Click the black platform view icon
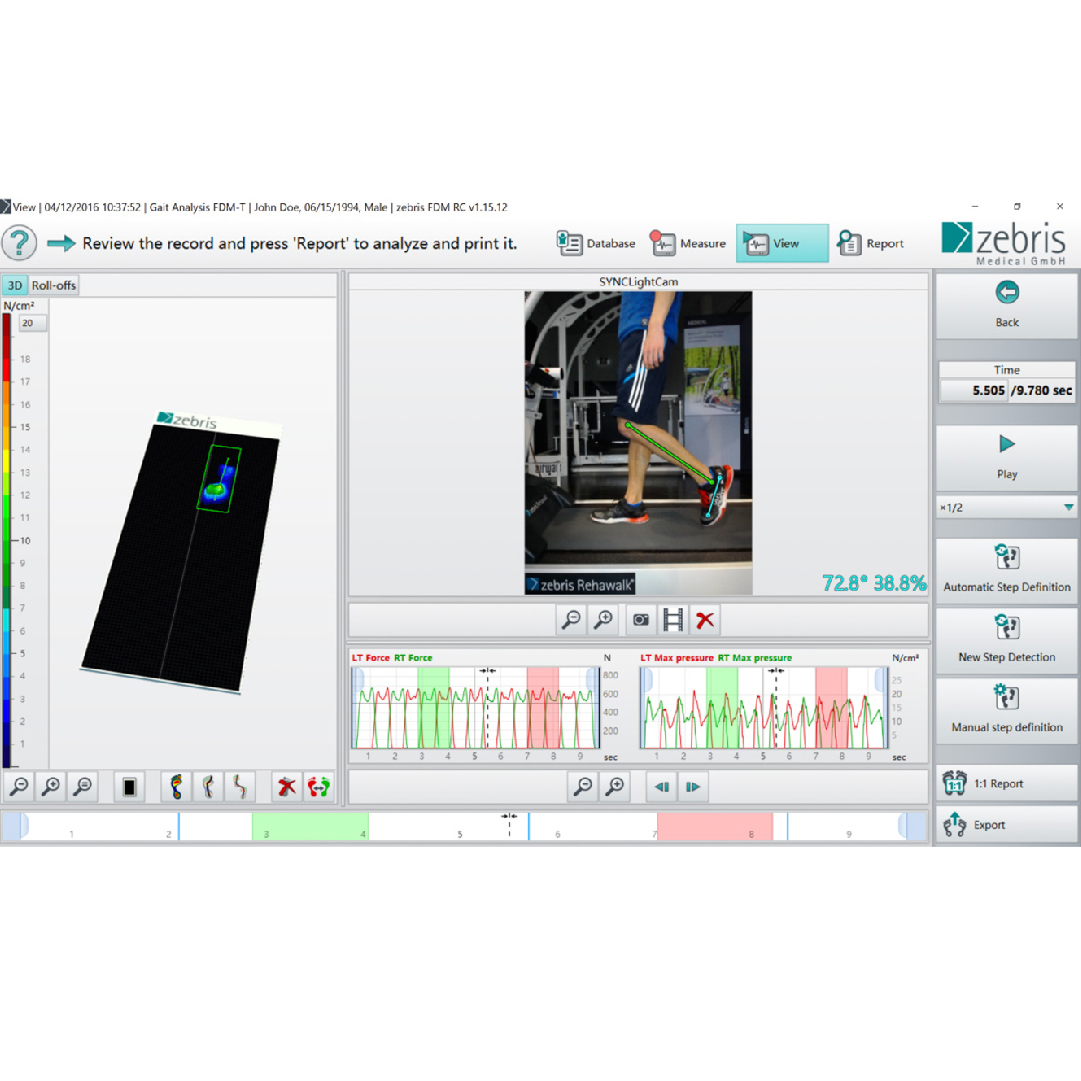The image size is (1081, 1081). [129, 787]
